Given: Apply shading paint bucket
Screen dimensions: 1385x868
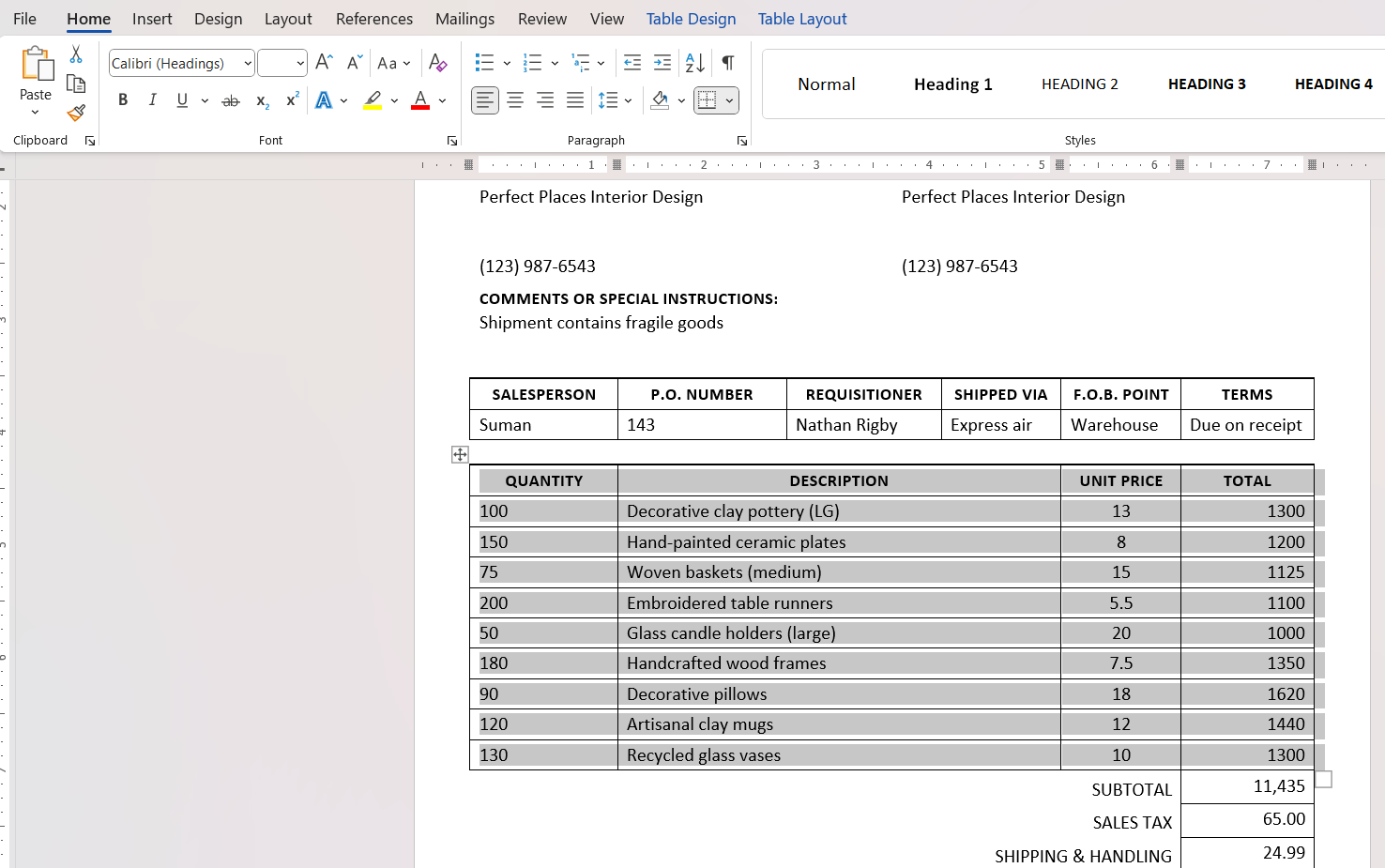Looking at the screenshot, I should click(660, 100).
